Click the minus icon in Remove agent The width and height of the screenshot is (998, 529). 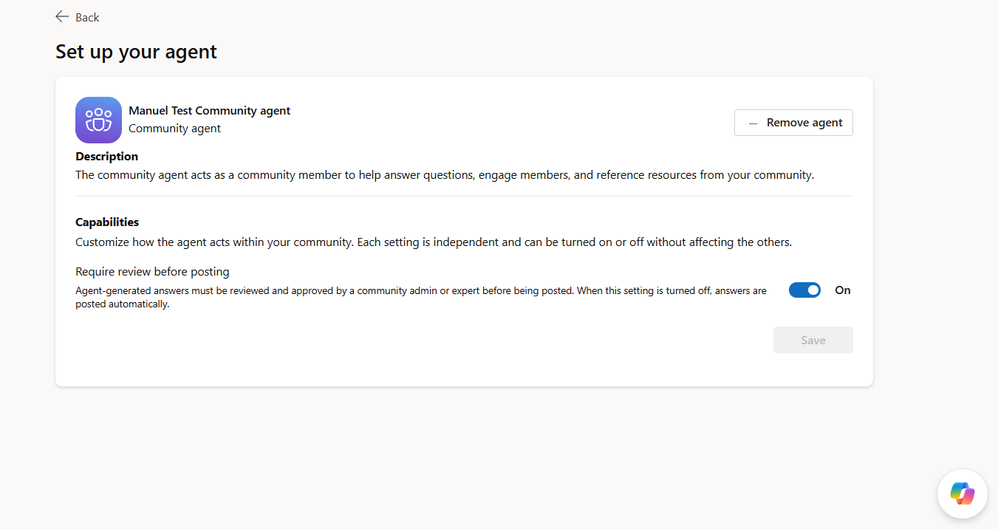click(x=753, y=123)
